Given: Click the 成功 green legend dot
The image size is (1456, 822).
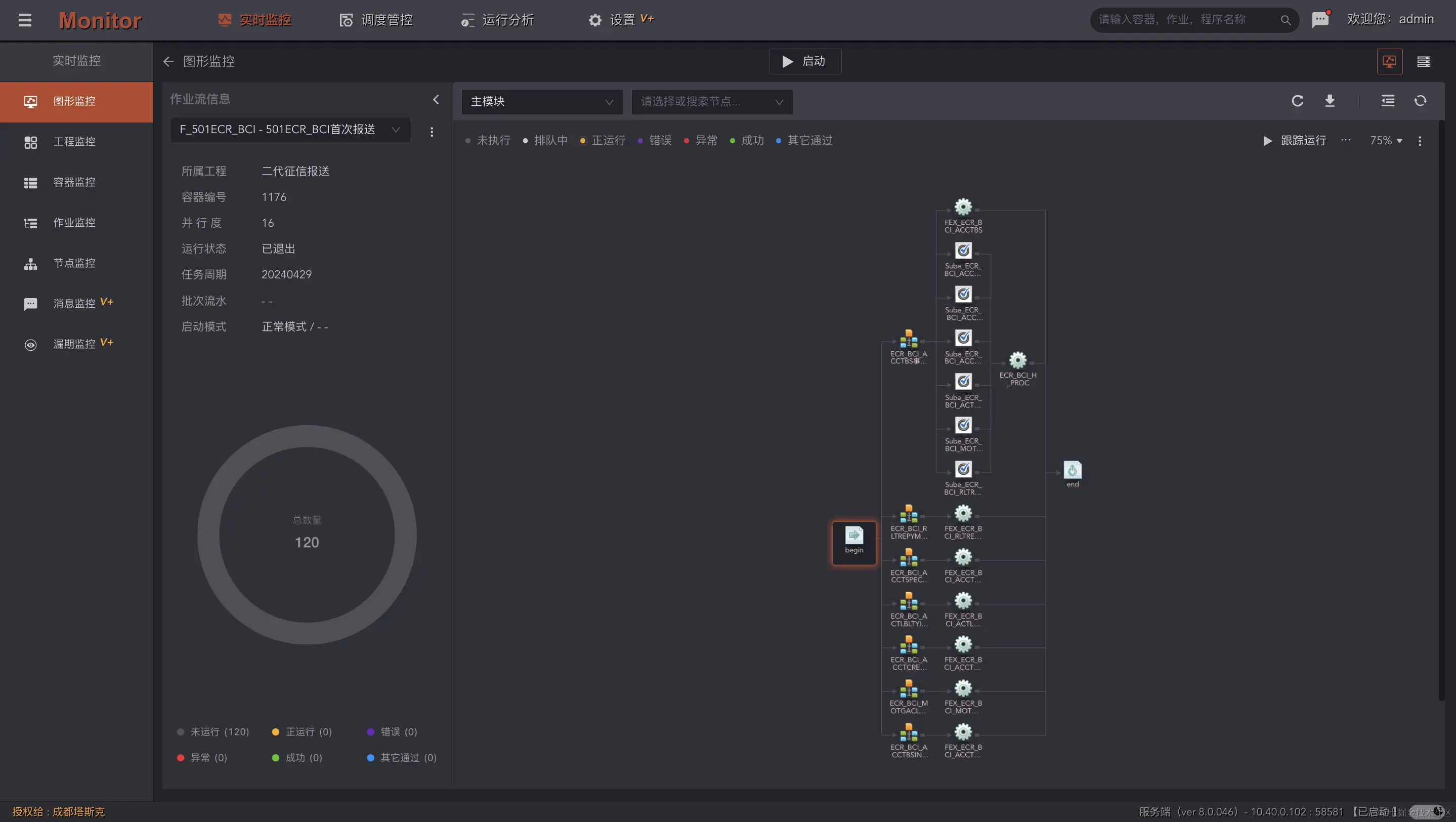Looking at the screenshot, I should coord(733,141).
